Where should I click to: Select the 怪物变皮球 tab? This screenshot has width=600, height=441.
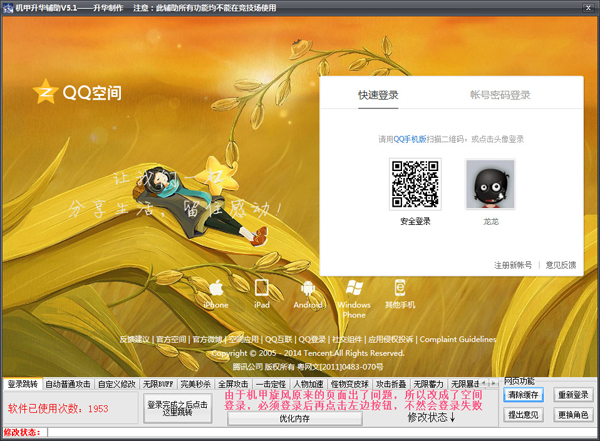click(350, 384)
